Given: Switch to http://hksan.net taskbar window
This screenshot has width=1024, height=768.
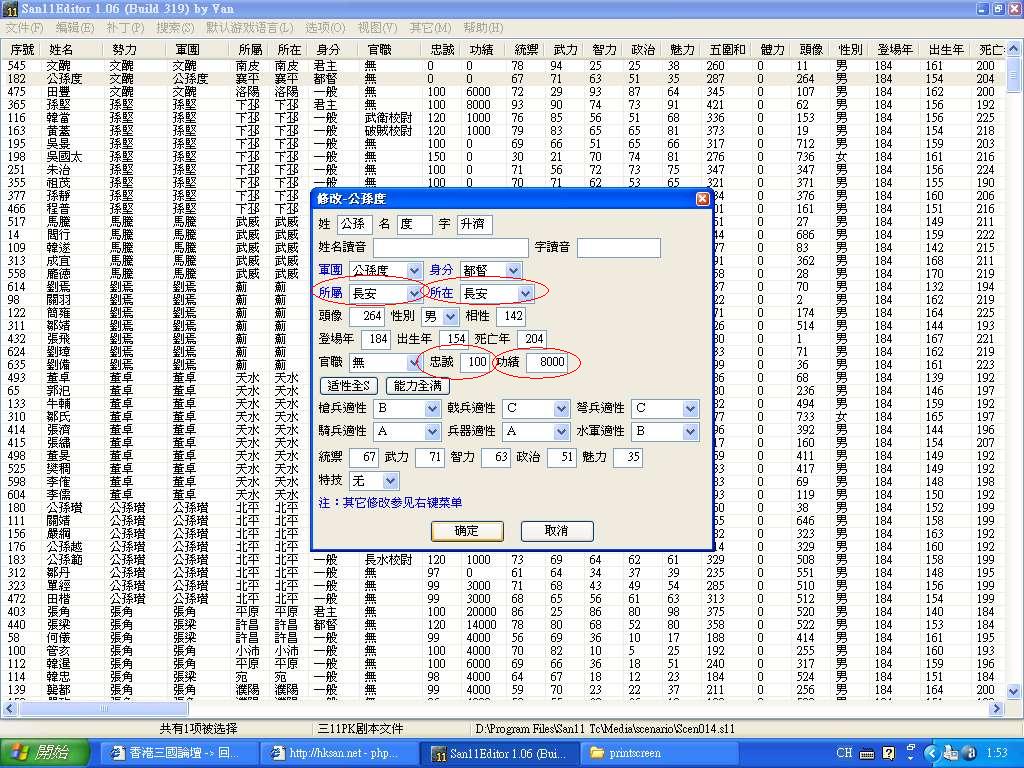Looking at the screenshot, I should (x=338, y=753).
